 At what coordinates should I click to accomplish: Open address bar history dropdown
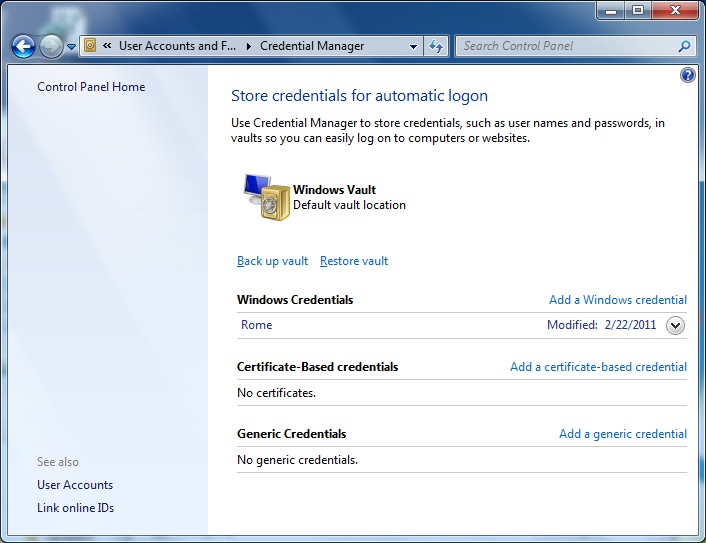tap(413, 46)
